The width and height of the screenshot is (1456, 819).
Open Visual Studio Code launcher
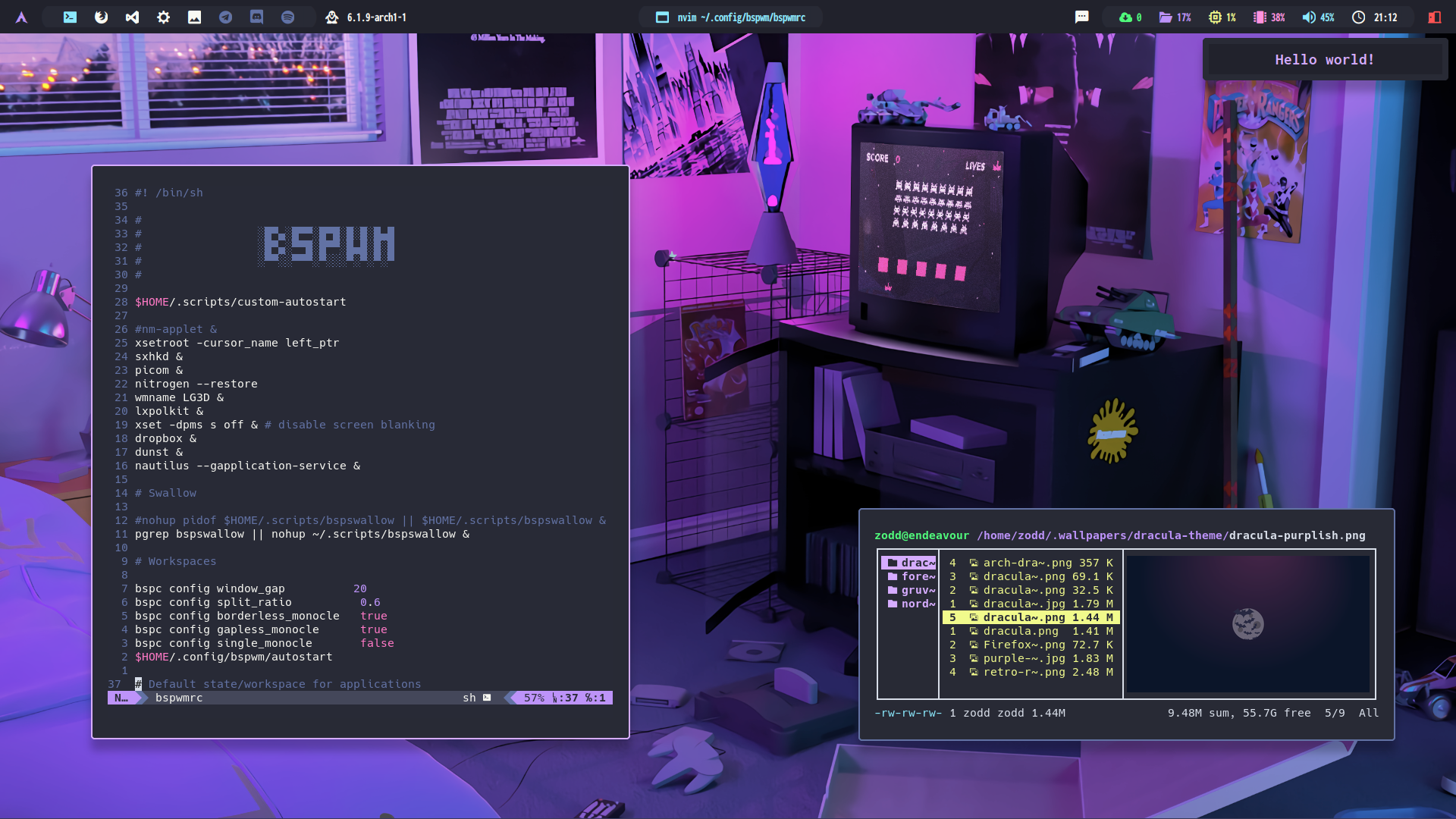132,17
